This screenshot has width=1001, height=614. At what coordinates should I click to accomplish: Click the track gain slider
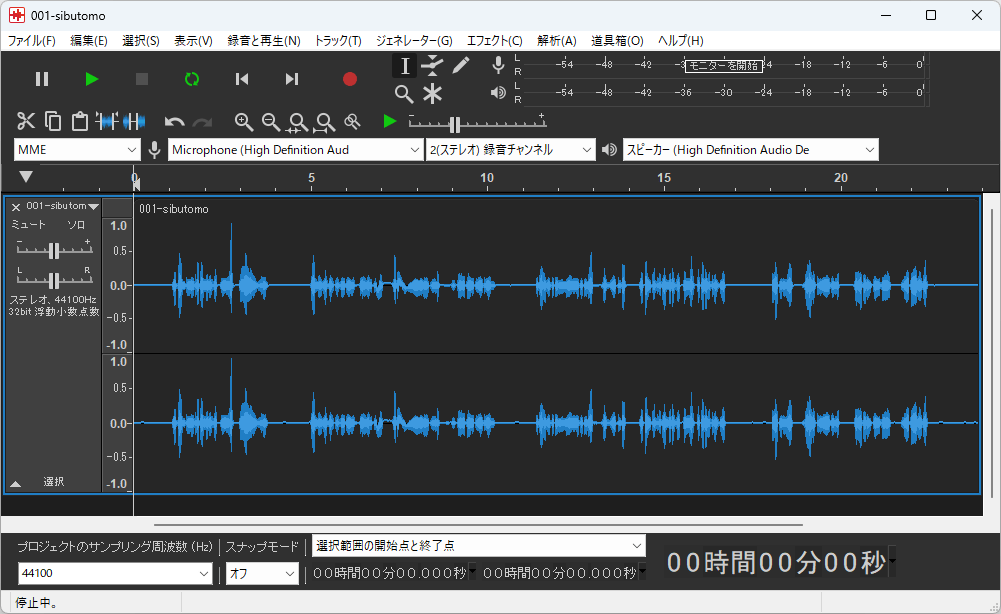[x=54, y=250]
